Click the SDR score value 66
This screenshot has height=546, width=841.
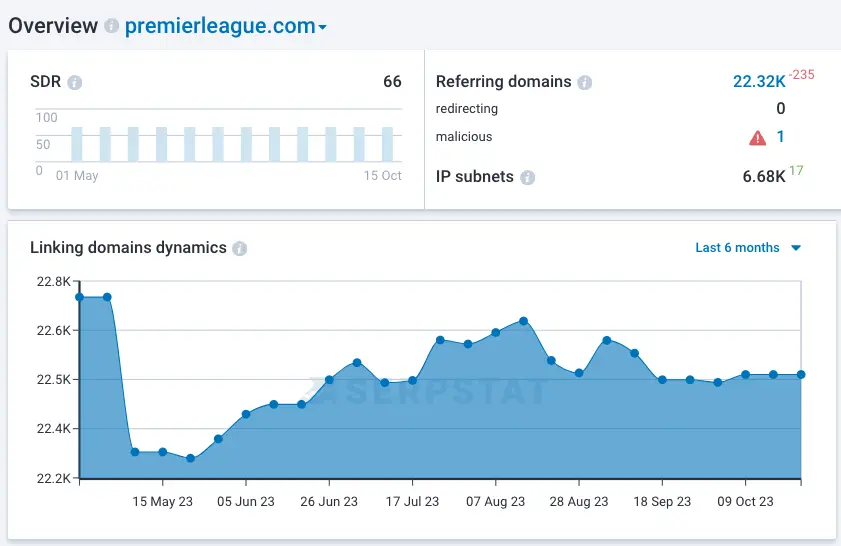point(392,82)
